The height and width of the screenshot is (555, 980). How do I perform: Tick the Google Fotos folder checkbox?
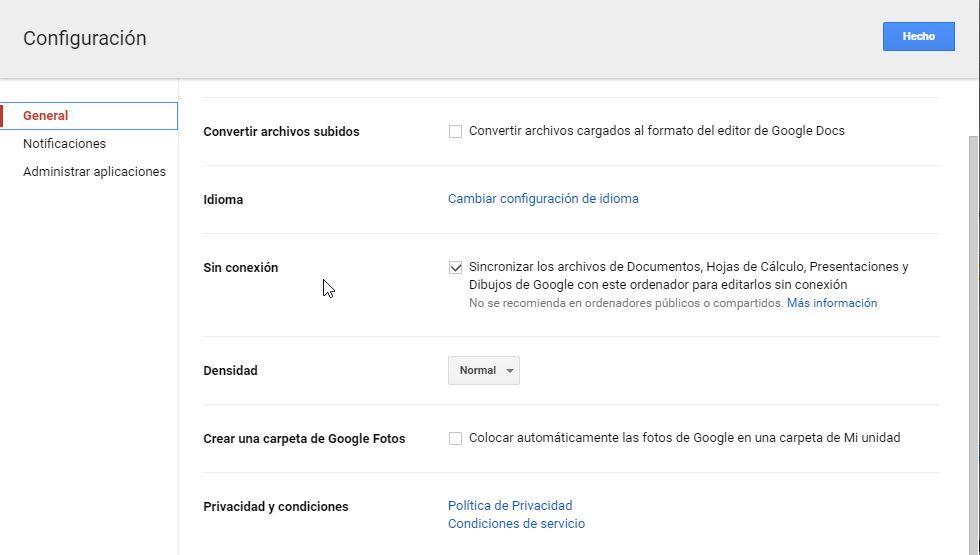click(x=455, y=438)
